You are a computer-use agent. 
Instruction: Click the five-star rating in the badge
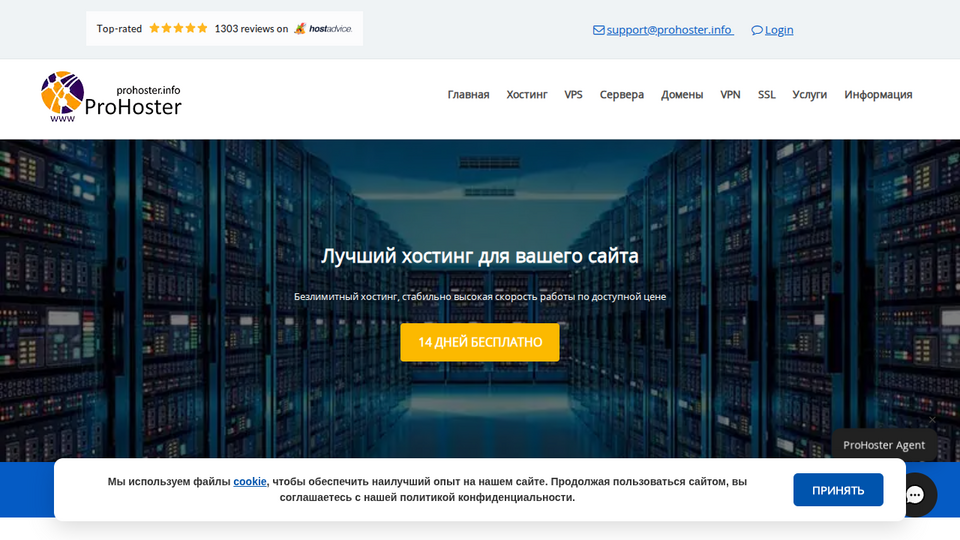(179, 28)
